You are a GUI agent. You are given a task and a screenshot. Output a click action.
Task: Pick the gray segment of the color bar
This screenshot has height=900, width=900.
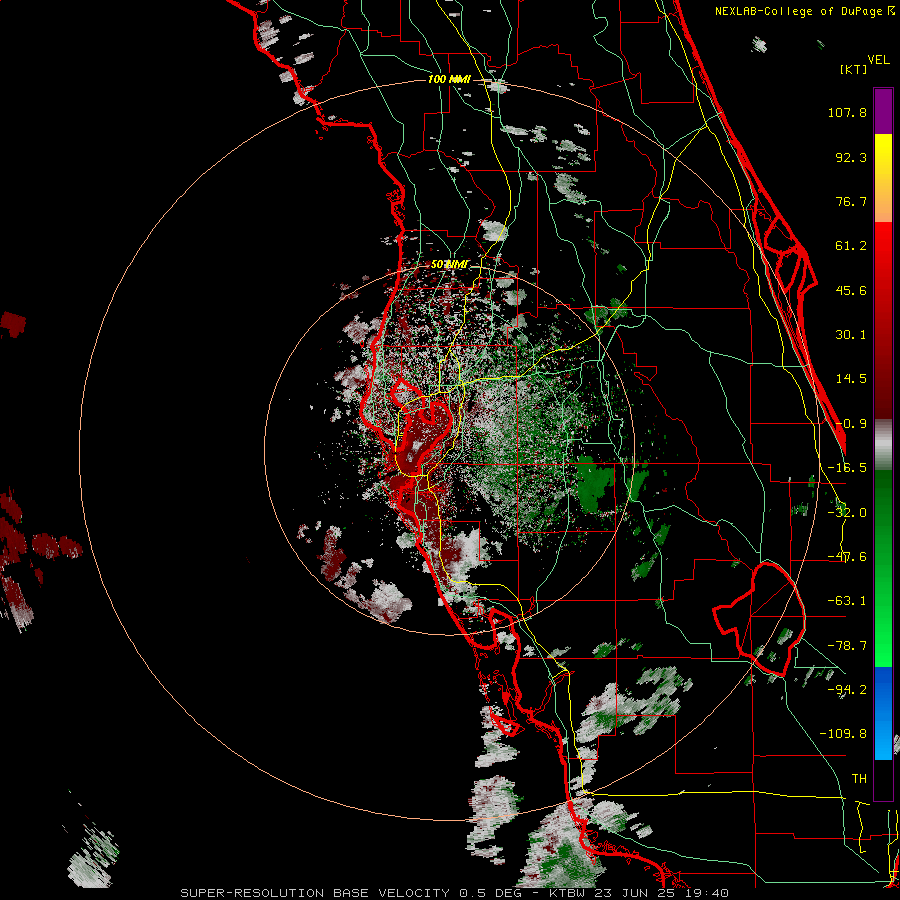point(883,445)
